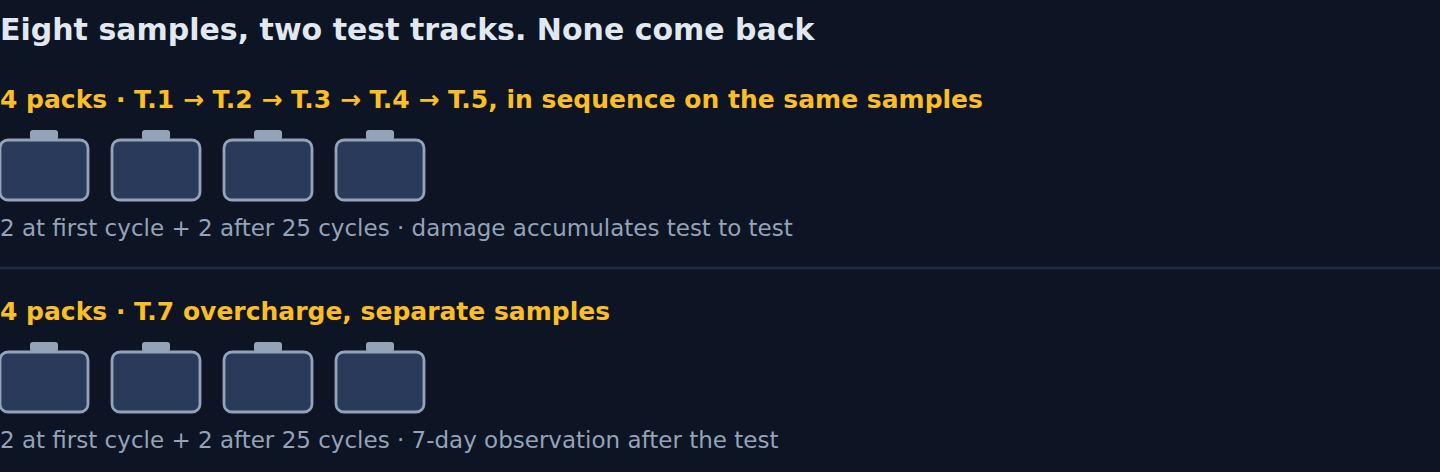Viewport: 1440px width, 472px height.
Task: Click the horizontal divider between the two tracks
Action: 720,268
